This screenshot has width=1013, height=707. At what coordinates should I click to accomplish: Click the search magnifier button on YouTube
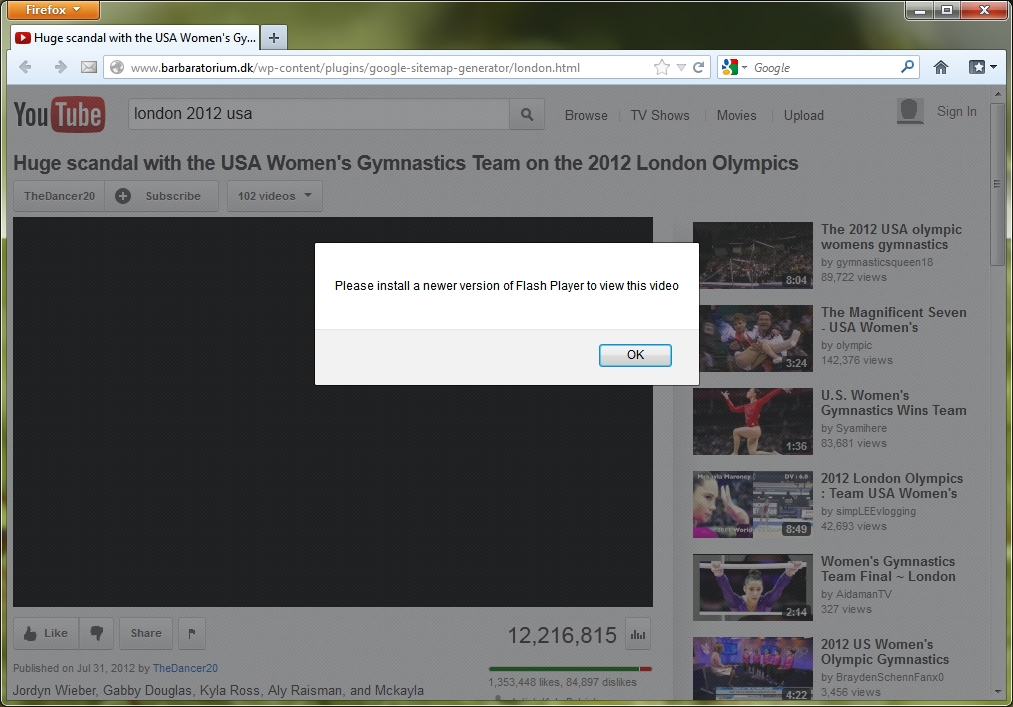pos(527,114)
